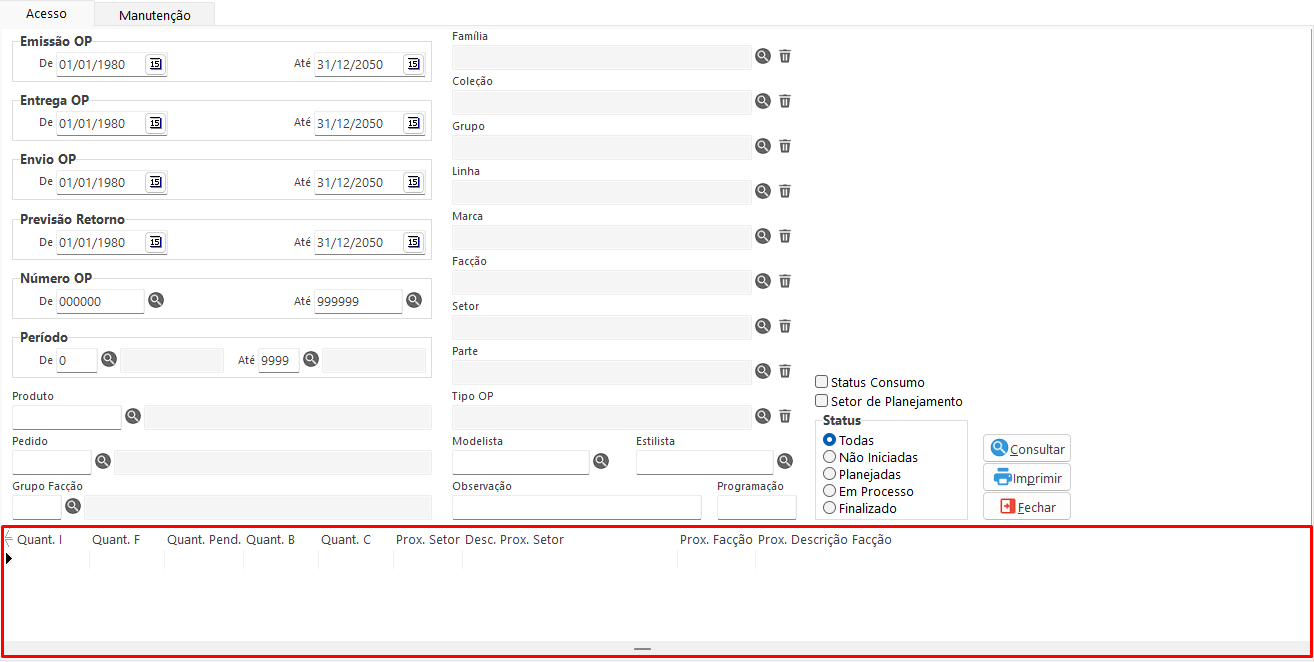1314x662 pixels.
Task: Open Número OP start lookup icon
Action: tap(156, 300)
